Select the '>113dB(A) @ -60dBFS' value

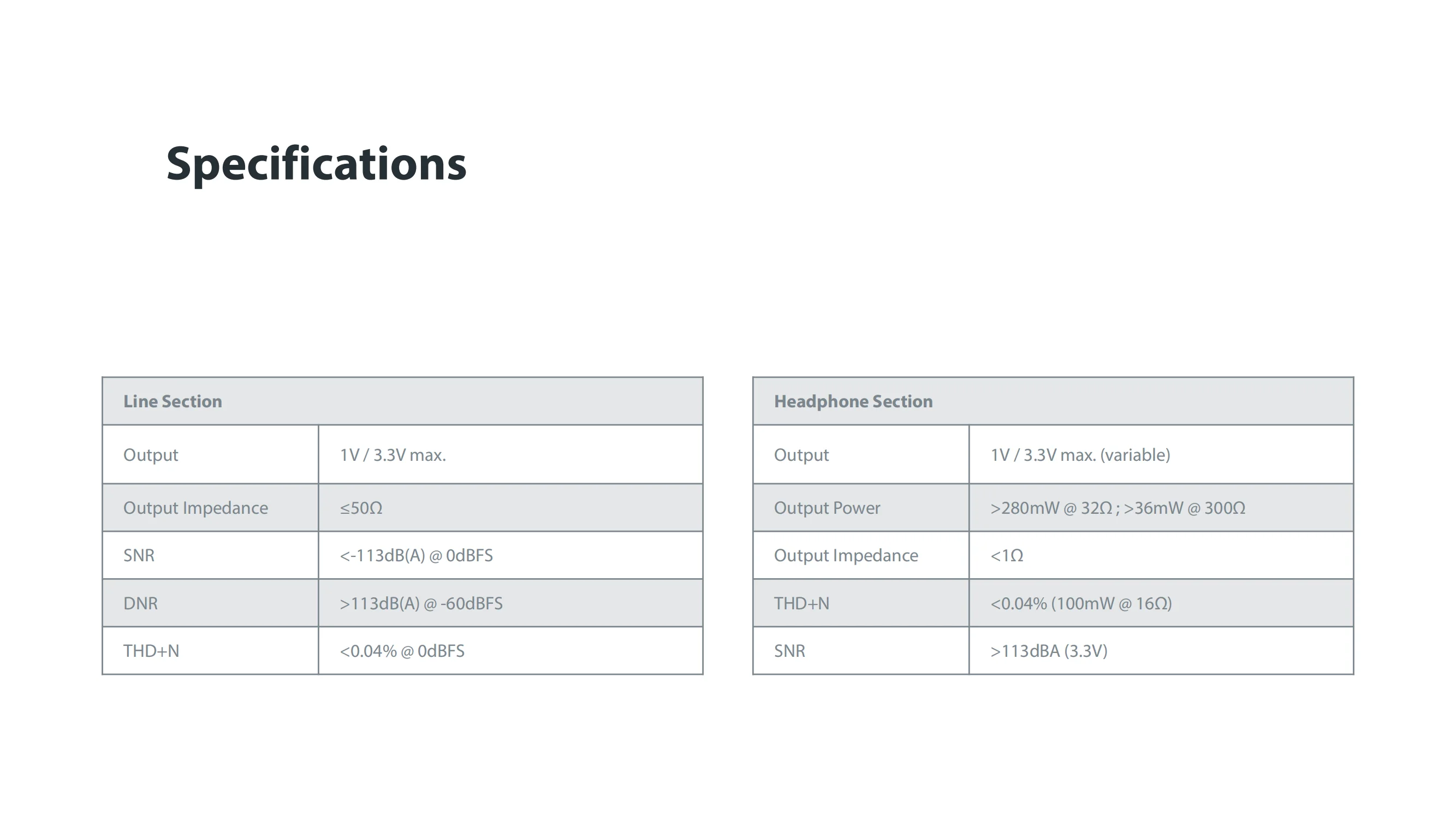[x=421, y=604]
